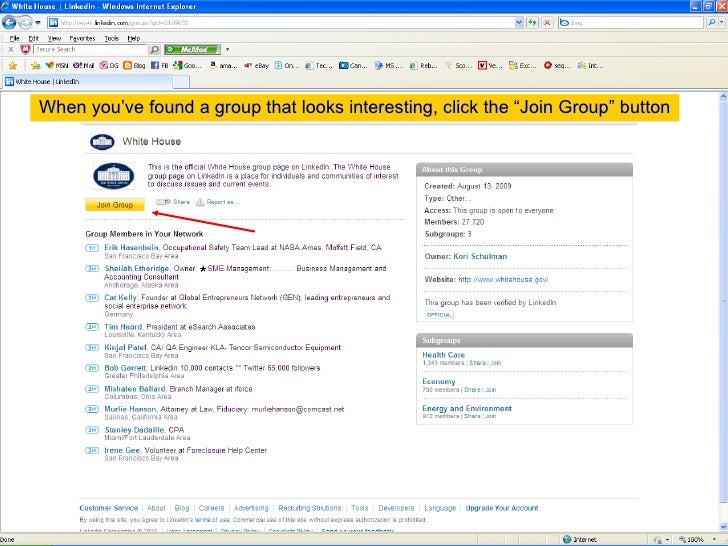Open the File menu

coord(14,39)
